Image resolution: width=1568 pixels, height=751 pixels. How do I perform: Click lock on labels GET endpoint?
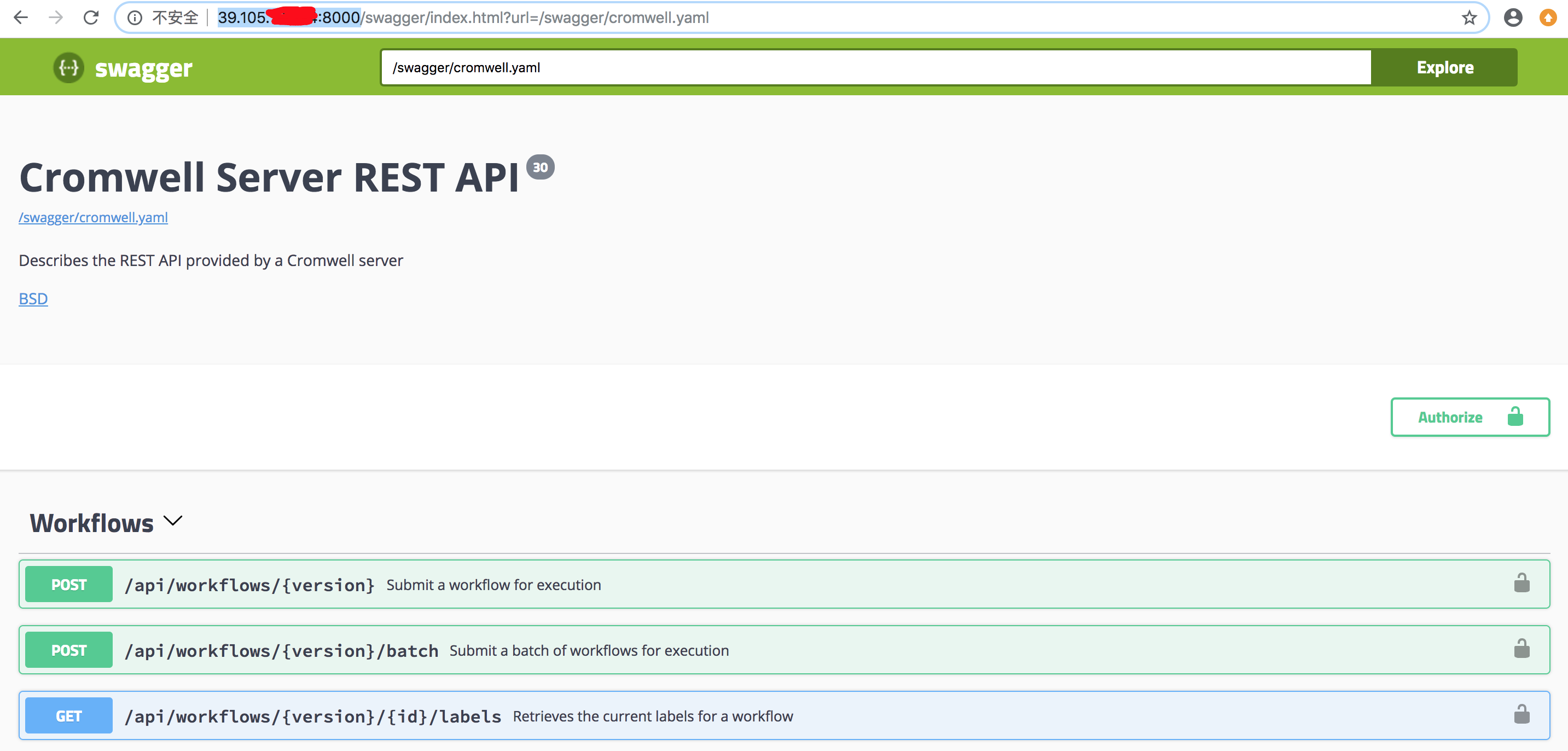point(1521,714)
